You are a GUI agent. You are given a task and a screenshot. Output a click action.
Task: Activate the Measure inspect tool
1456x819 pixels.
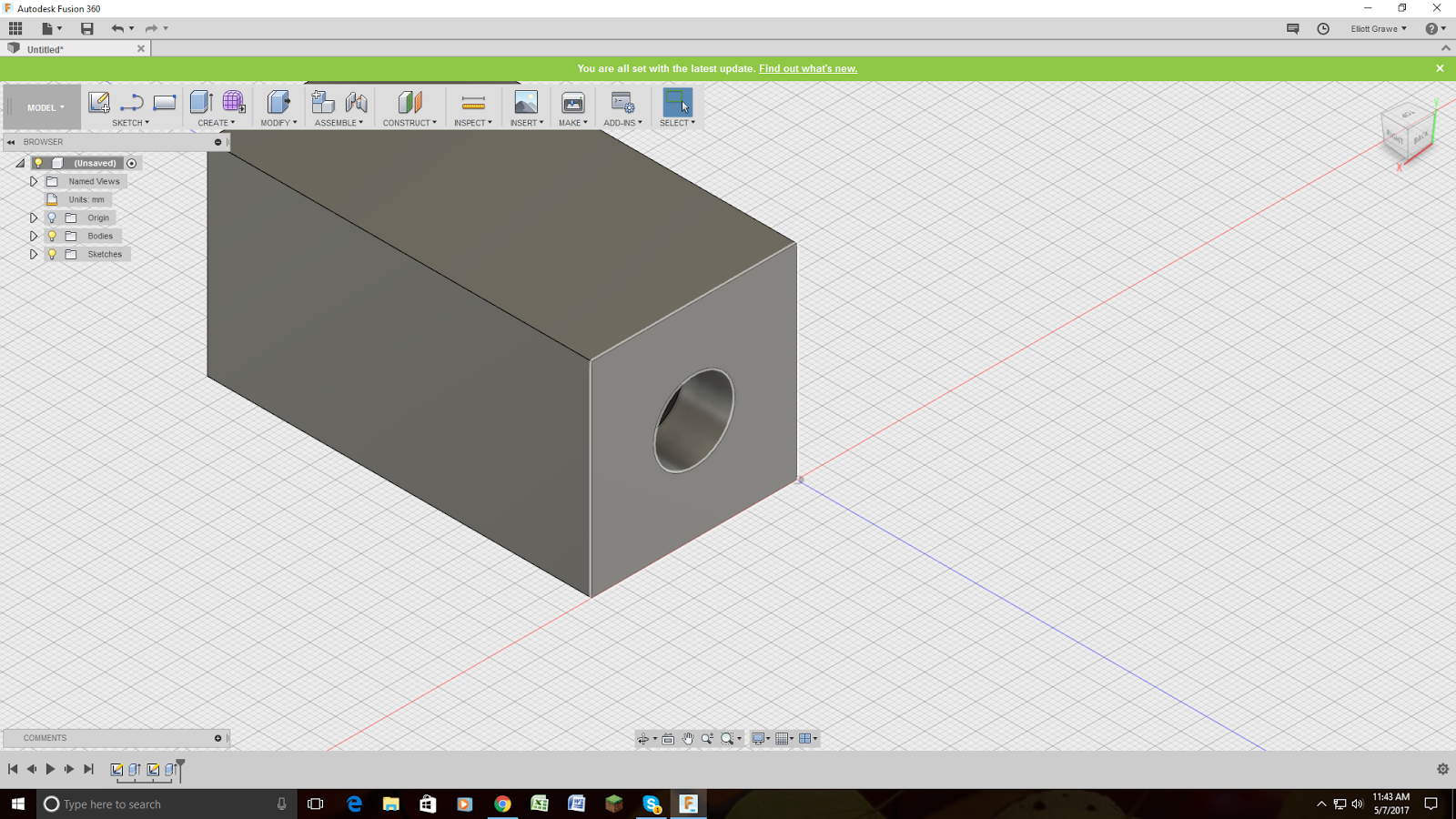click(x=473, y=103)
